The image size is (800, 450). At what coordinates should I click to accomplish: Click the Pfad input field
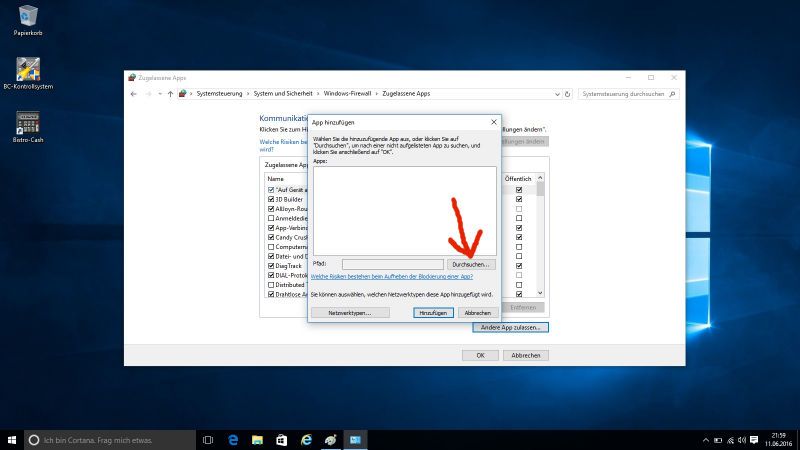pos(392,264)
